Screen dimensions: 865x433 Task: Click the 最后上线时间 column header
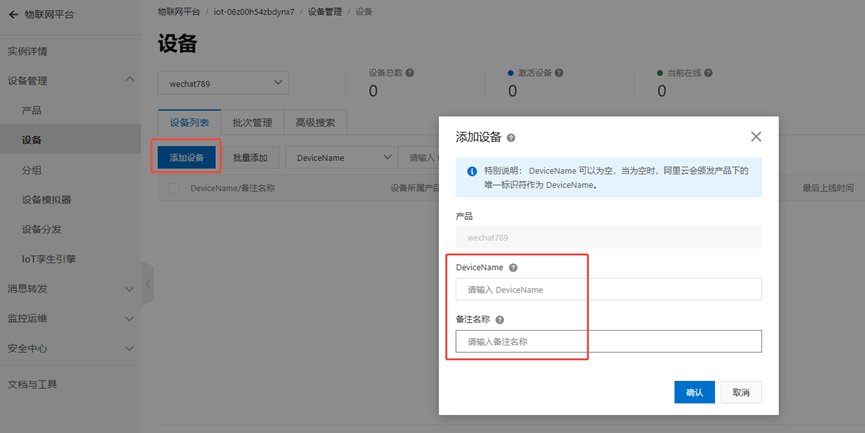[x=827, y=188]
